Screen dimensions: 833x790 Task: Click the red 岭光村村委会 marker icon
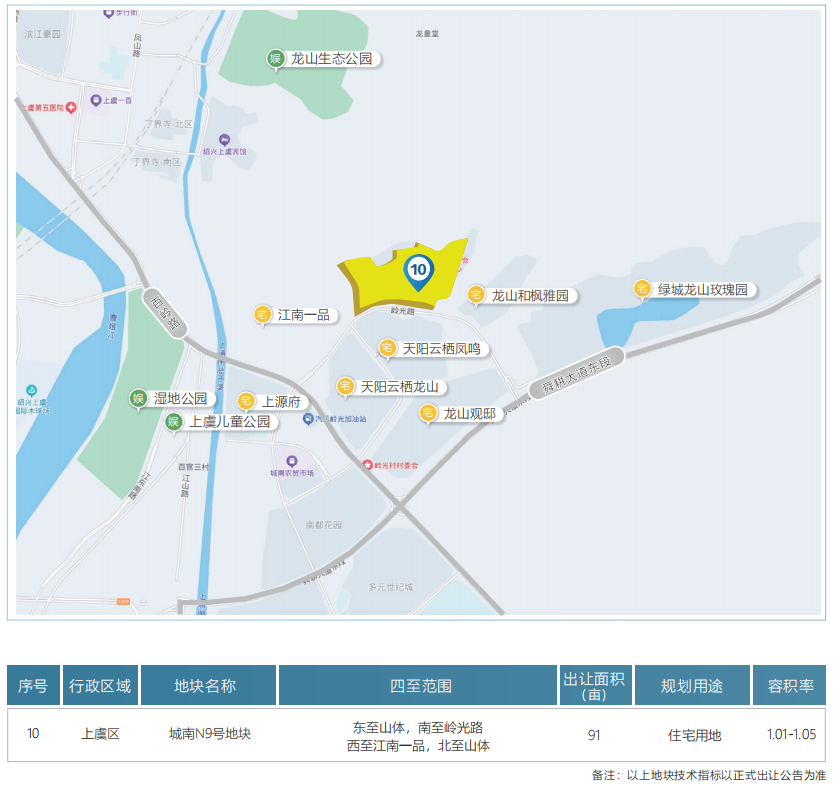tap(368, 465)
